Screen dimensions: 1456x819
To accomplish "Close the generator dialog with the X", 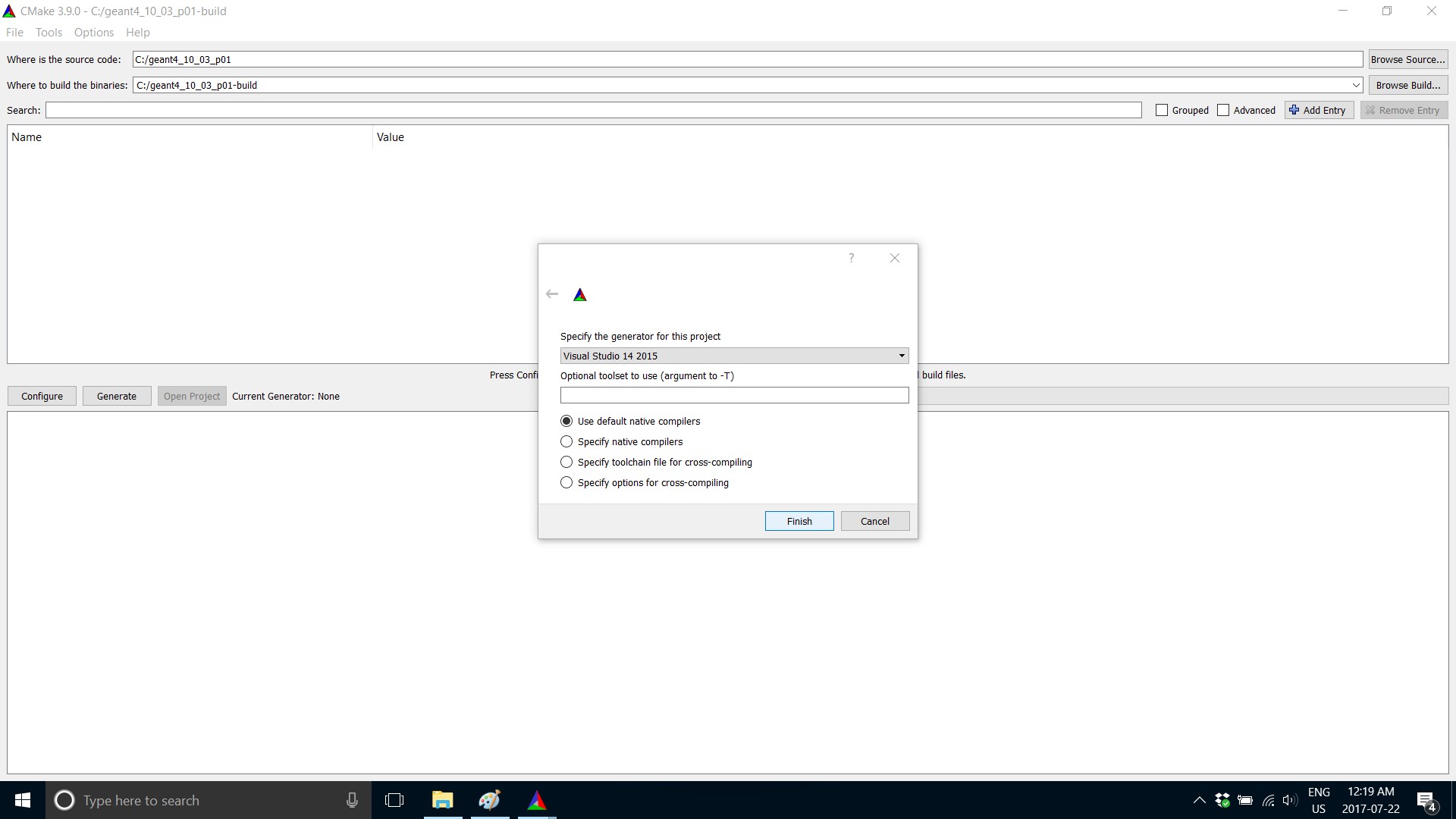I will tap(895, 258).
